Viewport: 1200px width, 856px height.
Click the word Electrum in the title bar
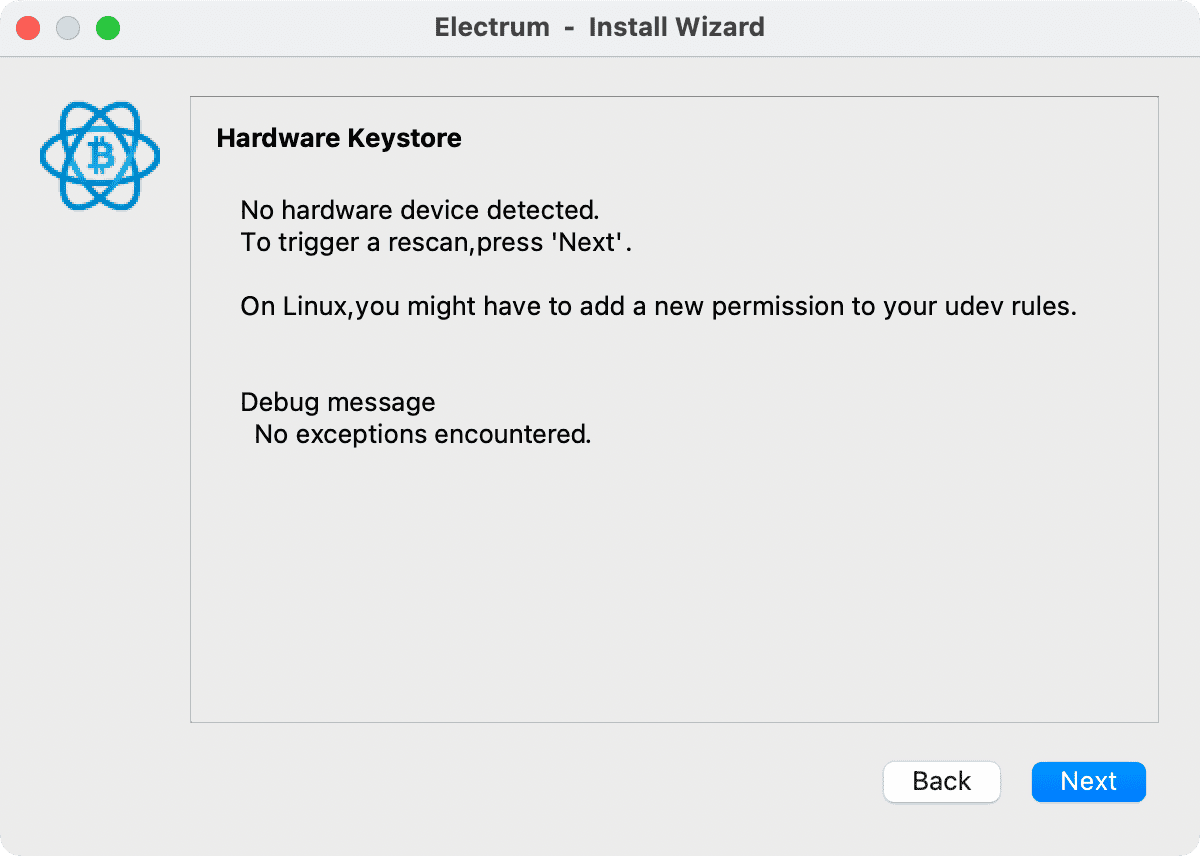click(492, 27)
